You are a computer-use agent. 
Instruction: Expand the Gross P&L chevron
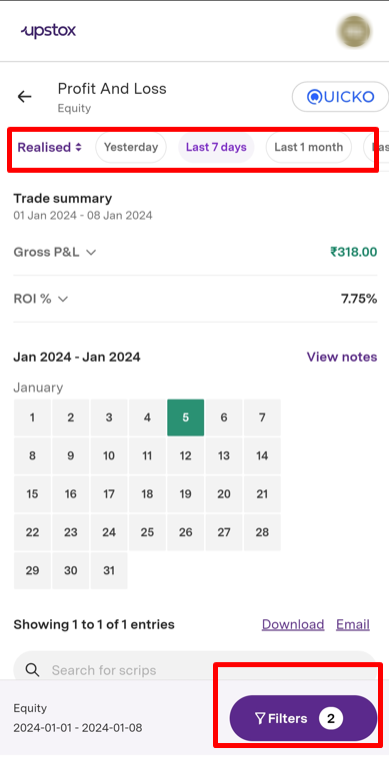[91, 252]
